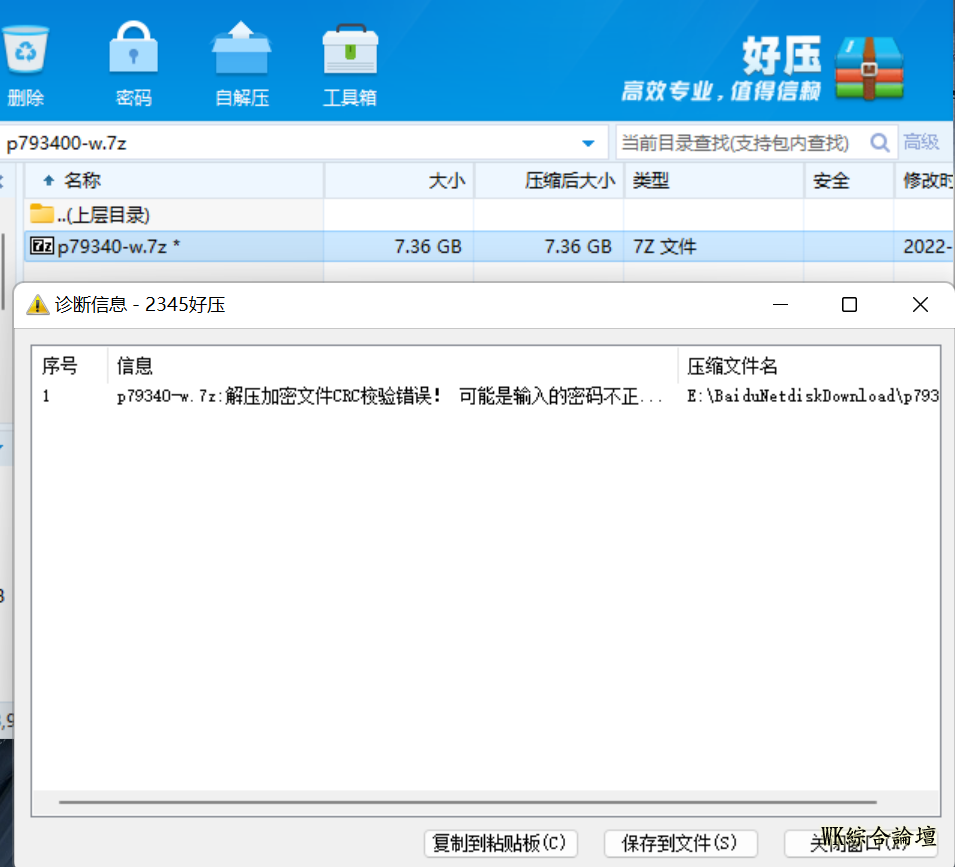Click the warning icon in the diagnostic title bar

(38, 304)
